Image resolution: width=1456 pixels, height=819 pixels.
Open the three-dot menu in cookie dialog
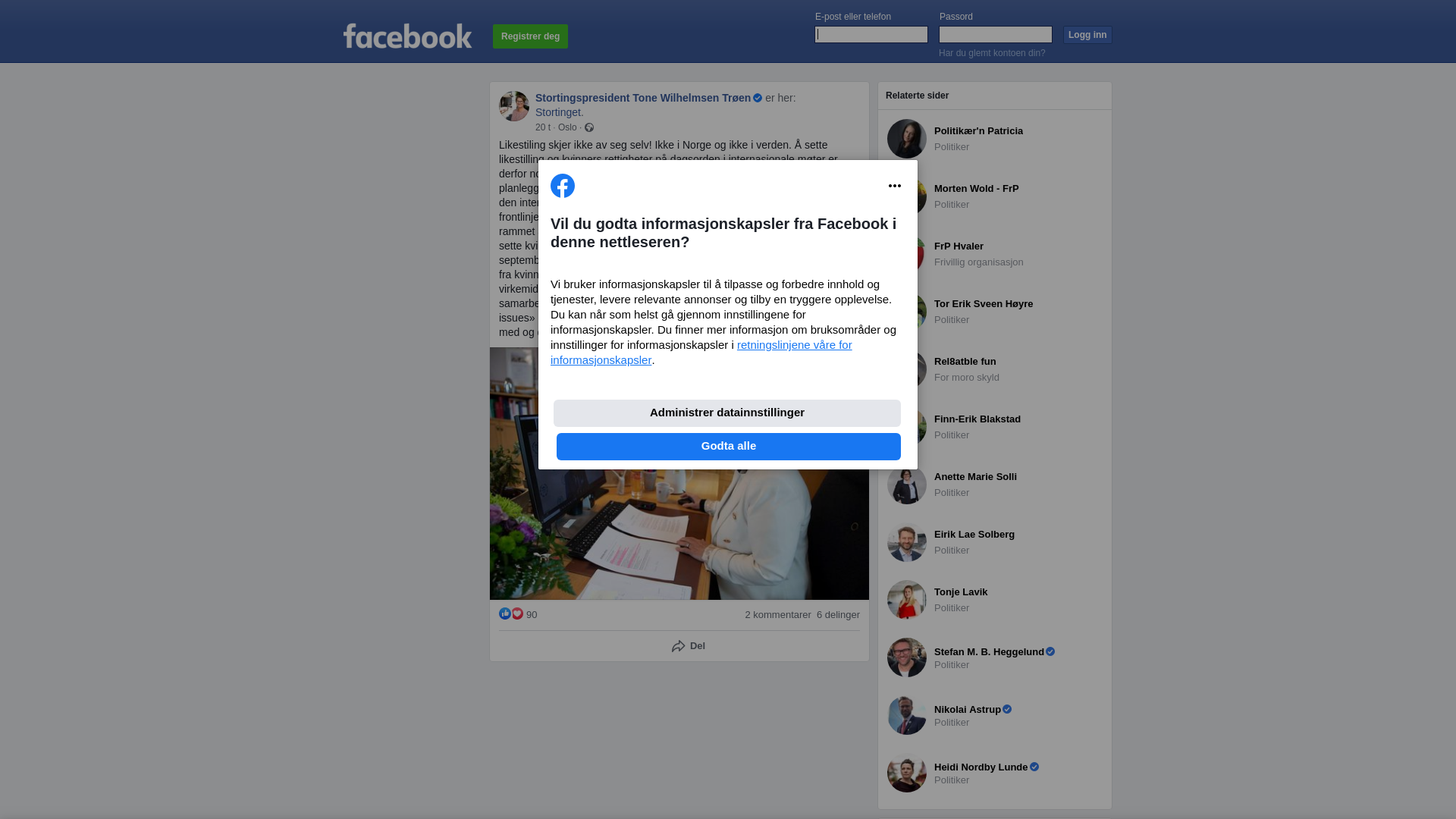coord(895,186)
